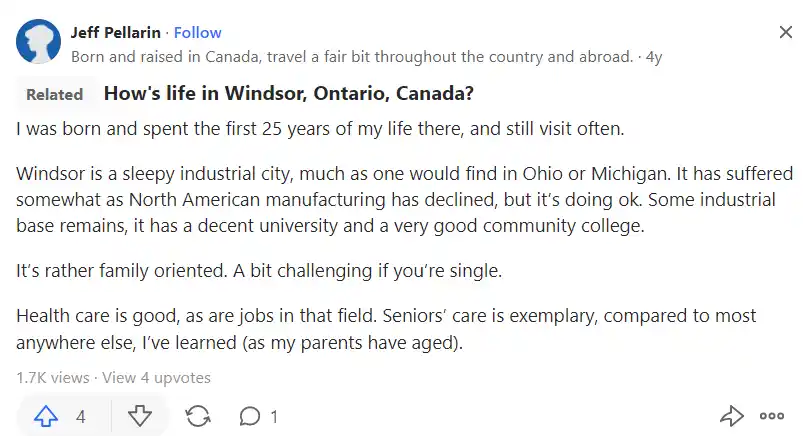Follow Jeff Pellarin

[197, 33]
